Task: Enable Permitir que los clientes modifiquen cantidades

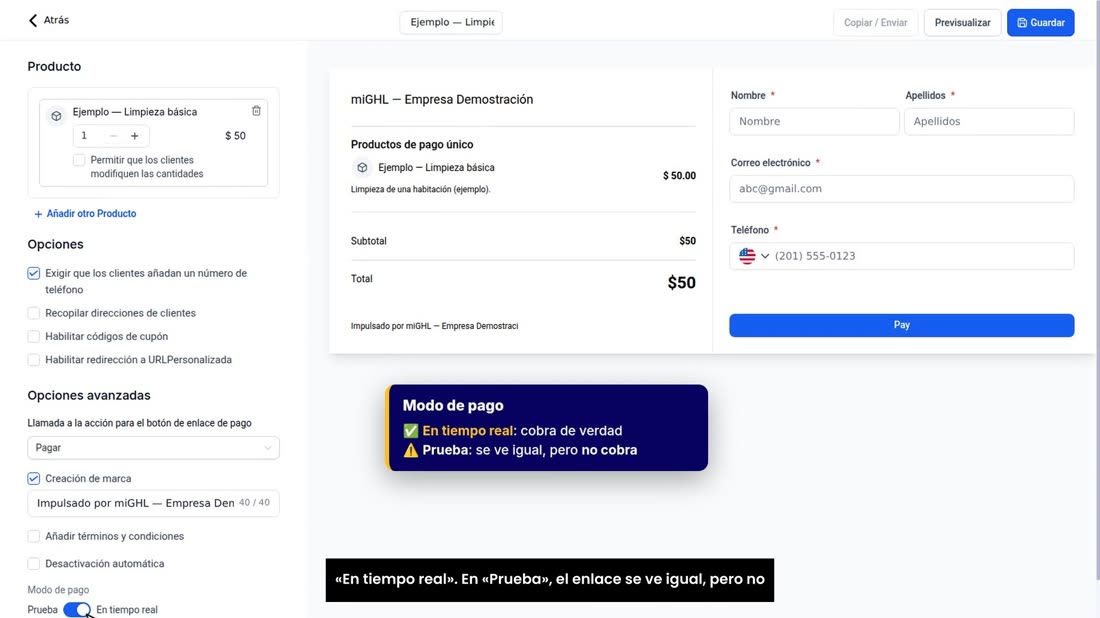Action: [79, 160]
